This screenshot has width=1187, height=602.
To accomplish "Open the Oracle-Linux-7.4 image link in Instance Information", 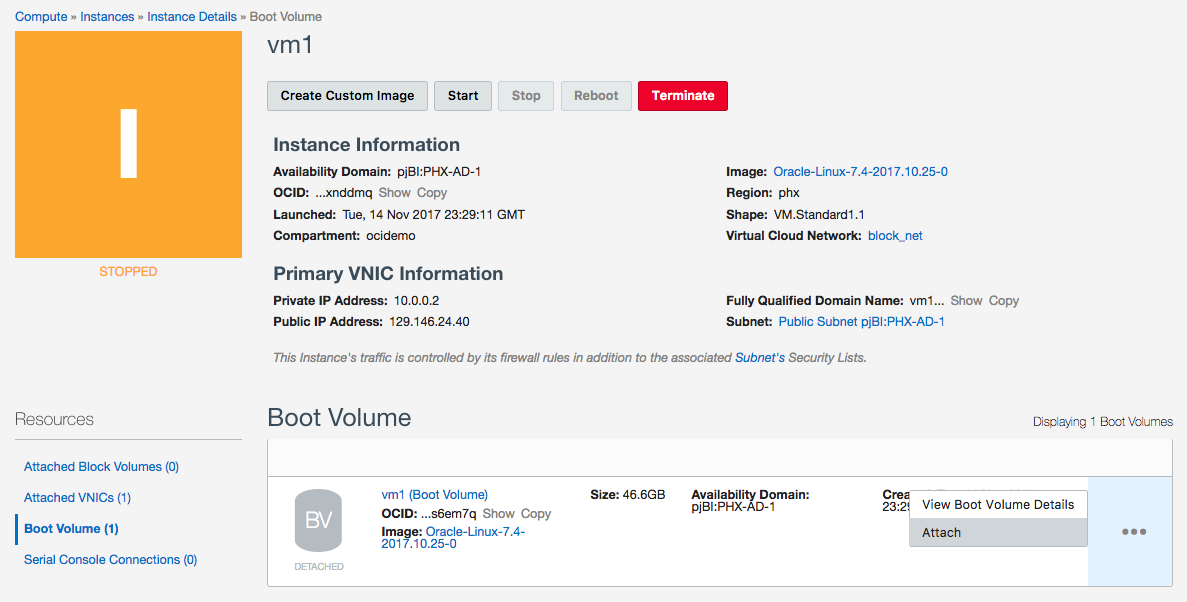I will pos(860,172).
